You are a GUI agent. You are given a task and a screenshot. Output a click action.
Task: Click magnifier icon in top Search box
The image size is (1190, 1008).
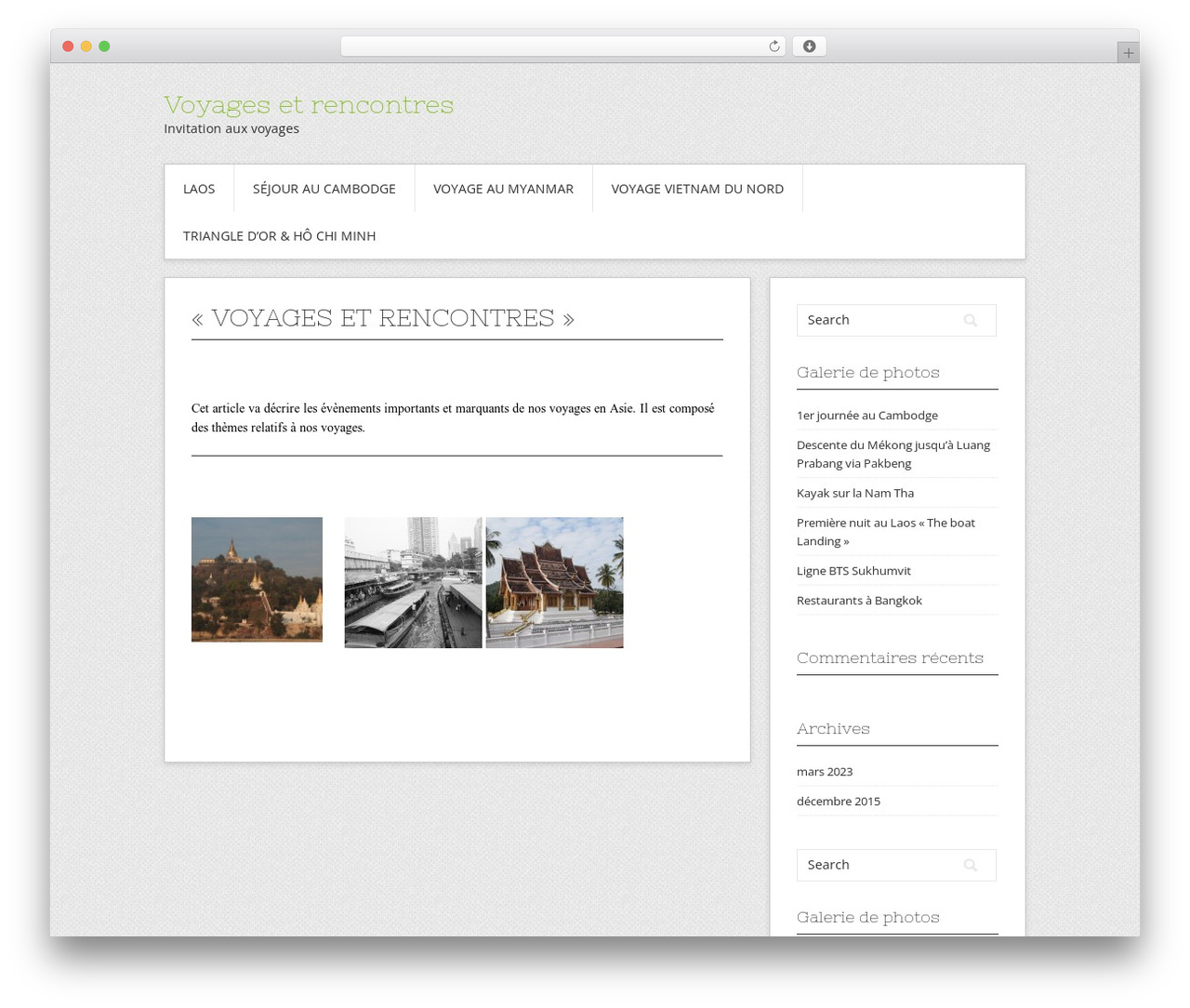pyautogui.click(x=971, y=320)
